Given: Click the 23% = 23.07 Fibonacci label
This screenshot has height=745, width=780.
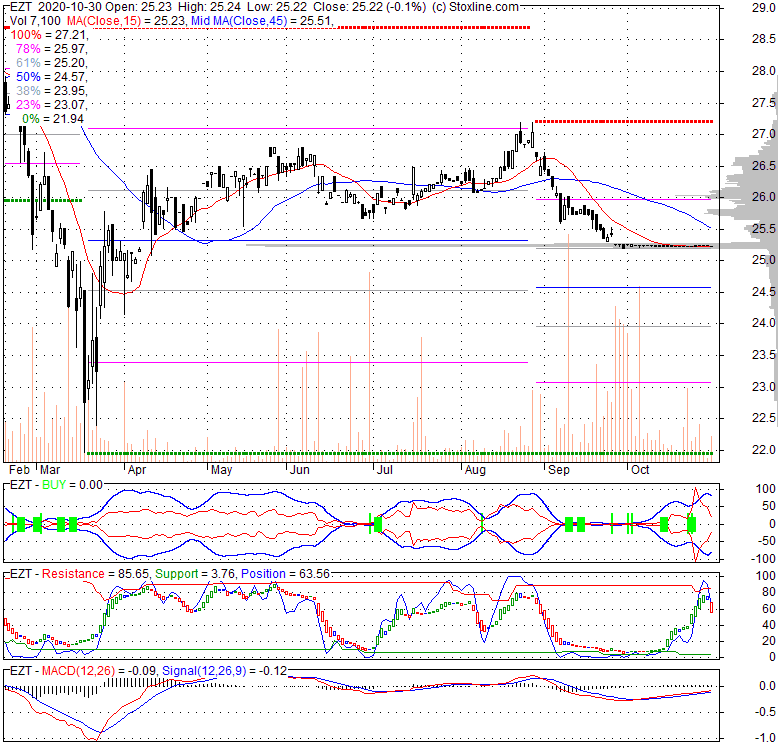Looking at the screenshot, I should click(52, 104).
